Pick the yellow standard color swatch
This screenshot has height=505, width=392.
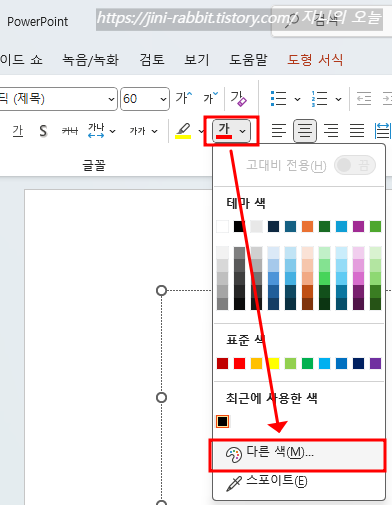273,363
